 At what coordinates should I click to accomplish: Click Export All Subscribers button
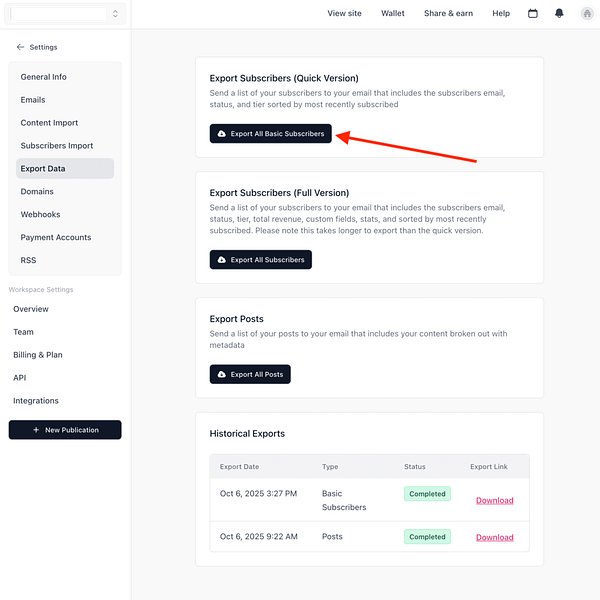tap(261, 260)
